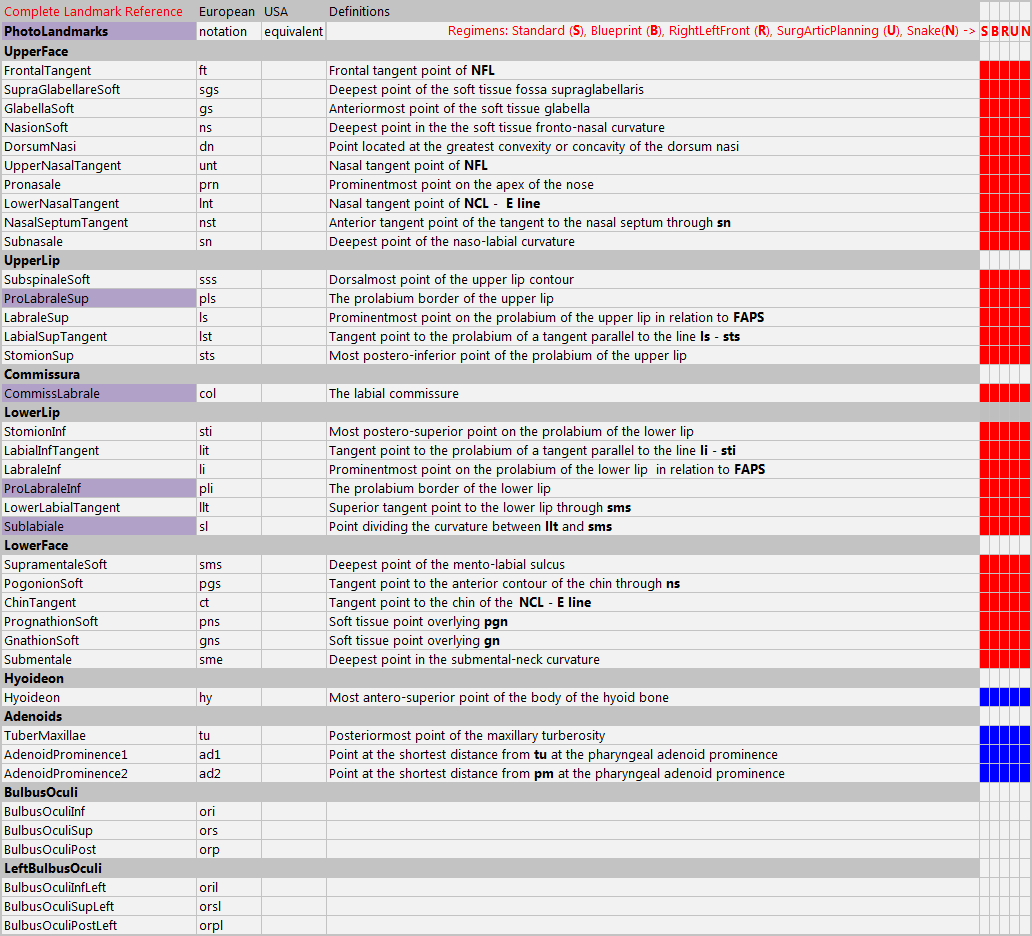Screen dimensions: 1032x936
Task: Select the purple Sublabiale landmark cell
Action: [x=99, y=526]
